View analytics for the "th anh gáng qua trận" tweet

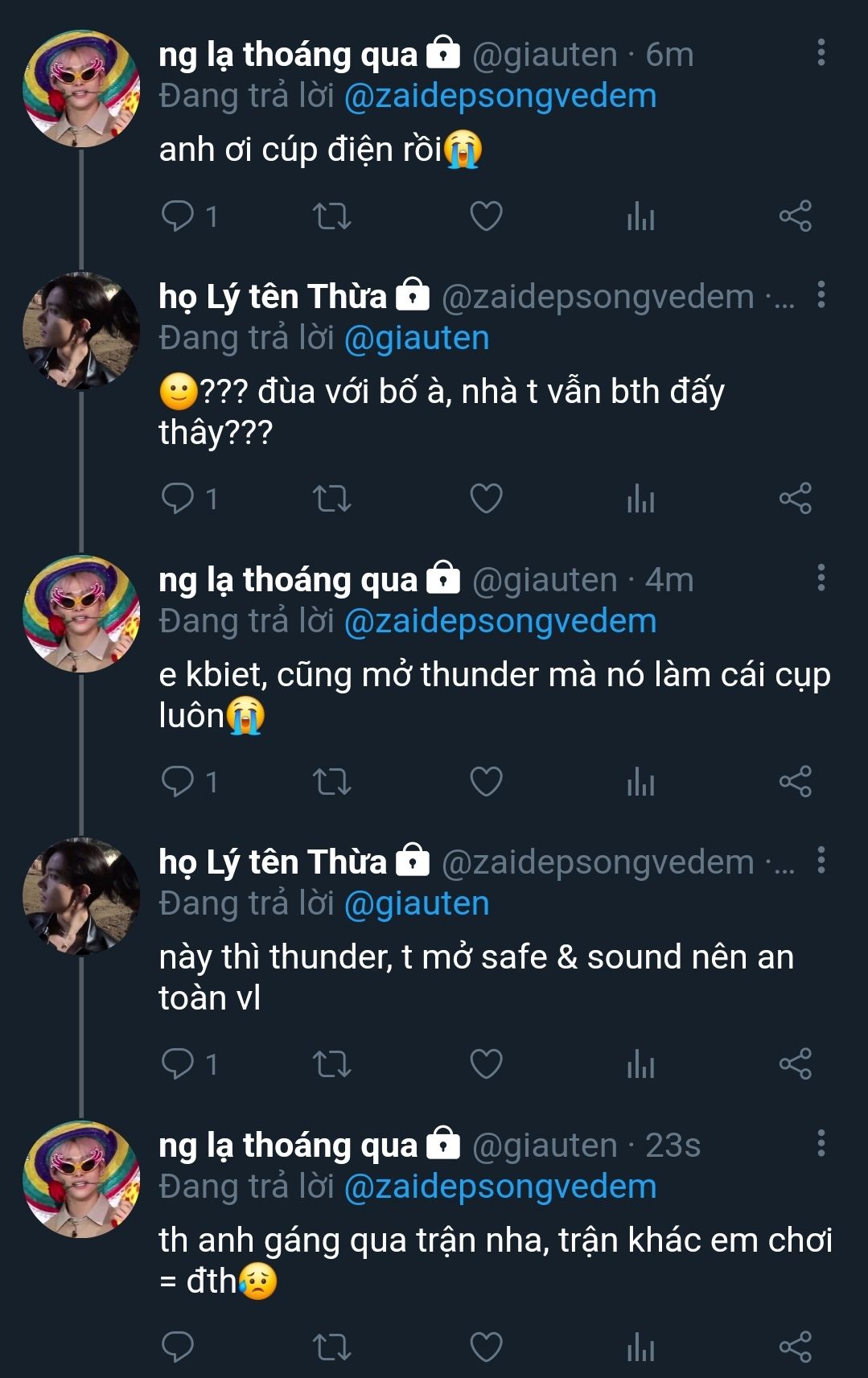point(640,1347)
